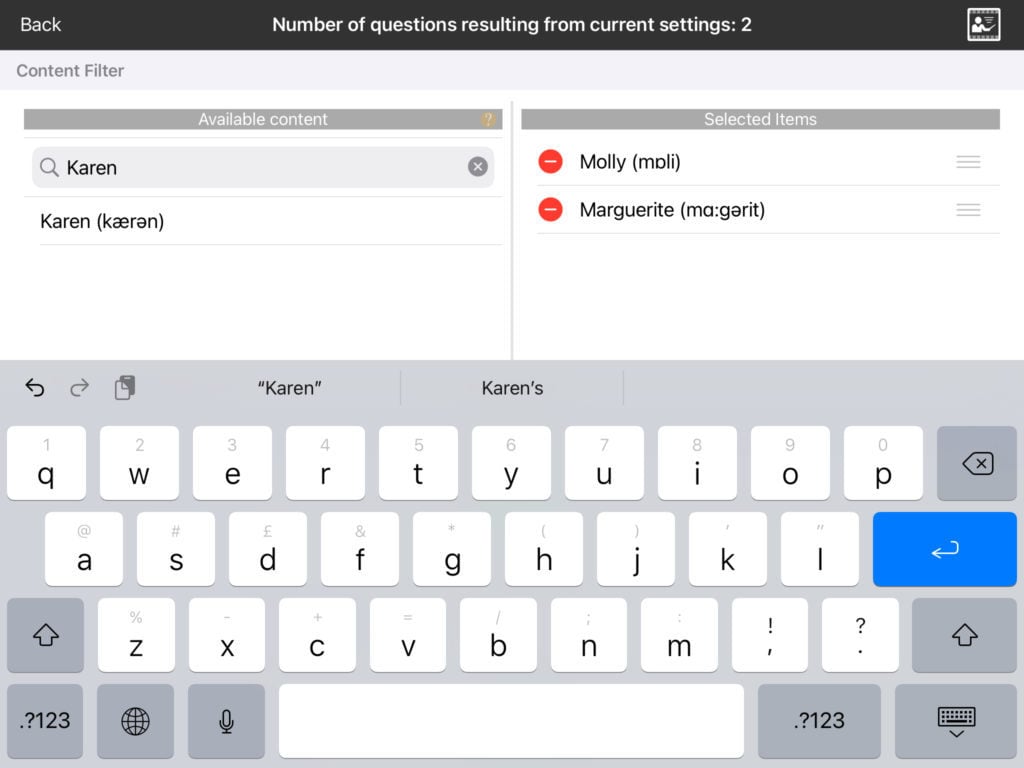Tap the microphone dictation key
The height and width of the screenshot is (768, 1024).
[226, 720]
